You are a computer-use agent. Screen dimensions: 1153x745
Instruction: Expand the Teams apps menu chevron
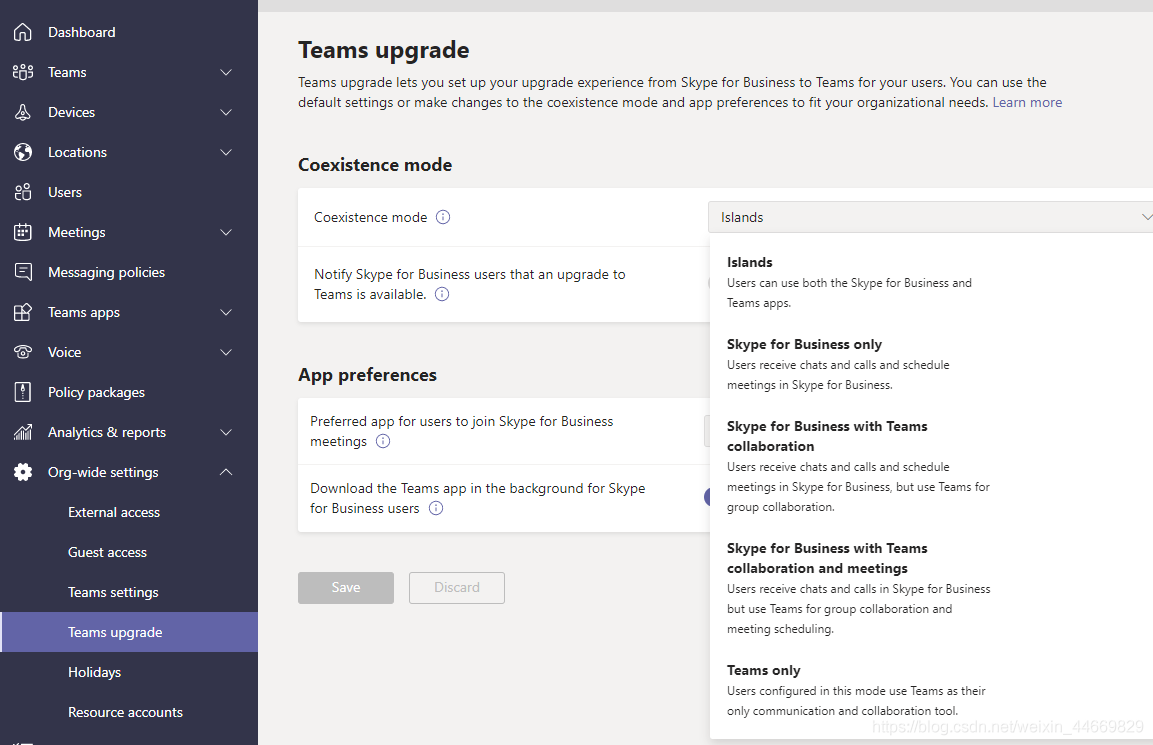click(226, 312)
